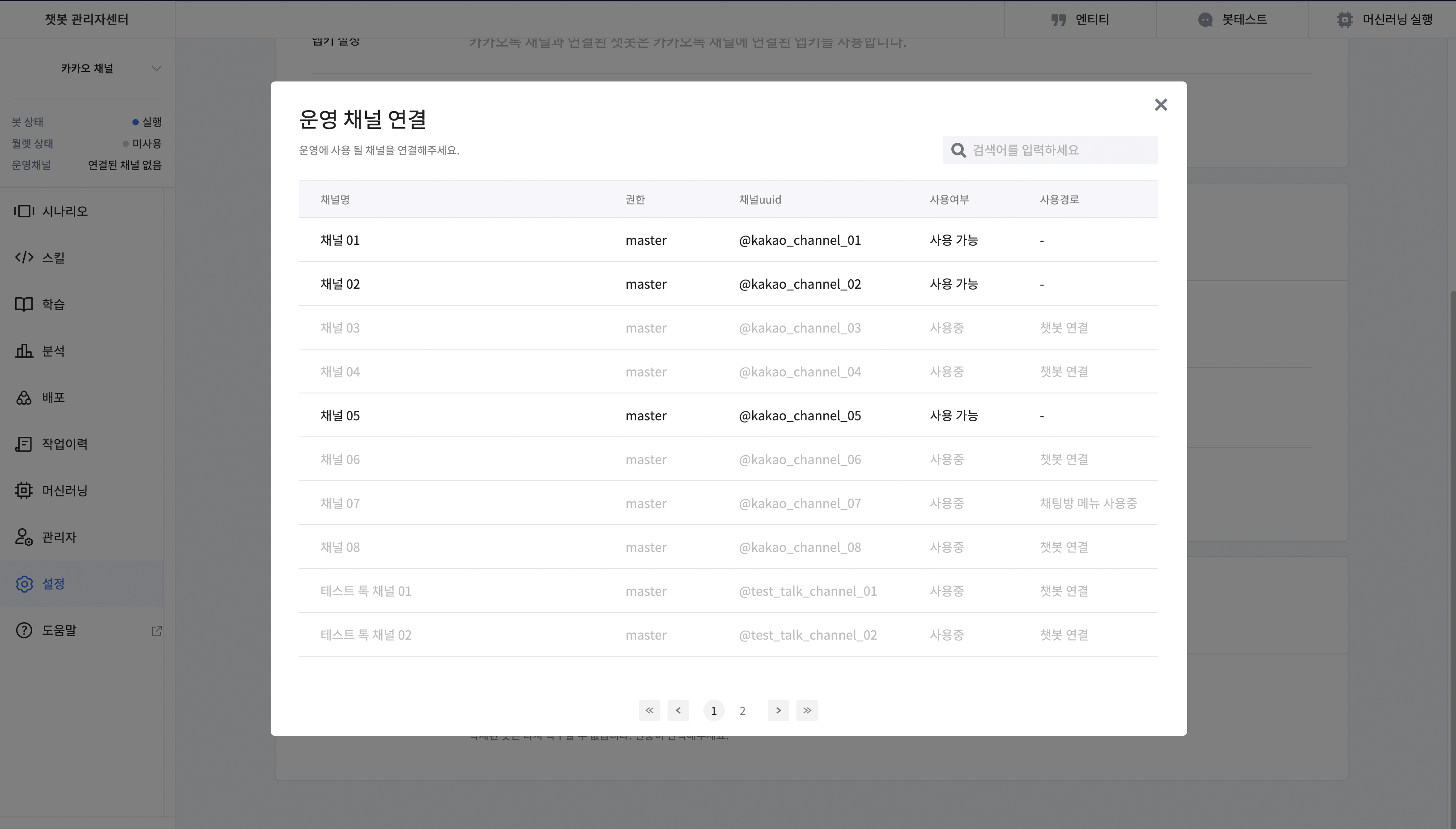Viewport: 1456px width, 829px height.
Task: Click the 머신러닝 실행 button
Action: coord(1384,19)
